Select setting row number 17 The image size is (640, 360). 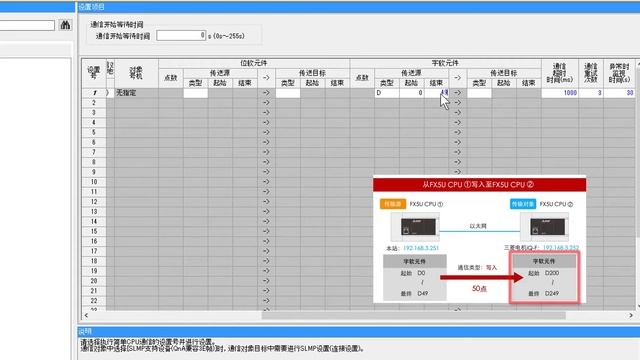(94, 251)
